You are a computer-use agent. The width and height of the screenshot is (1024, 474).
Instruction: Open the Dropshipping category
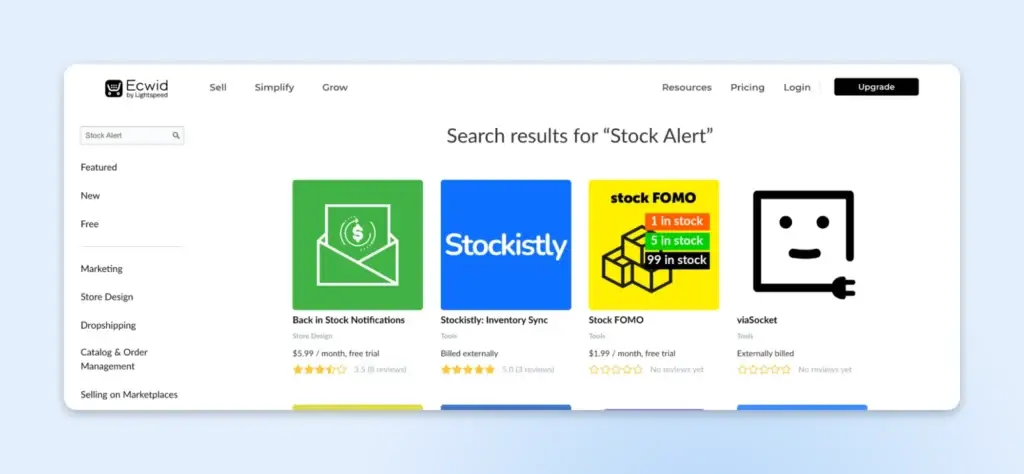coord(108,325)
